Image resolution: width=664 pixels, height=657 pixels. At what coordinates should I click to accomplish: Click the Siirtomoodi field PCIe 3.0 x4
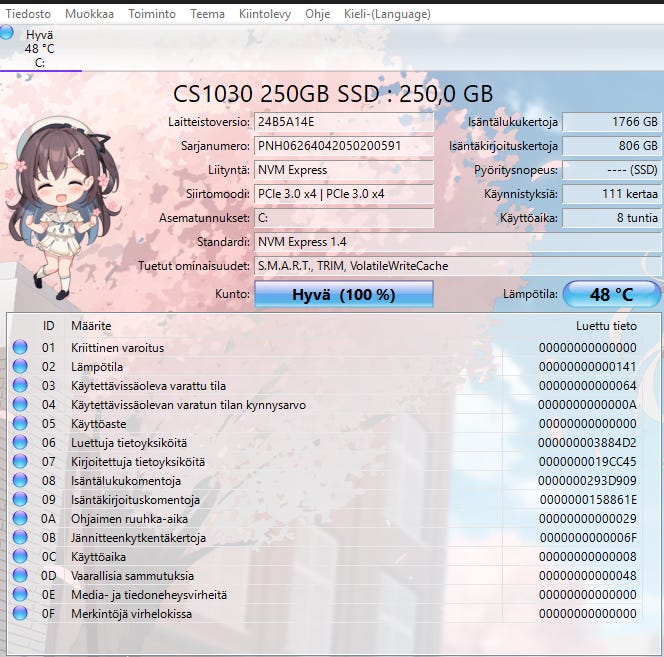344,194
